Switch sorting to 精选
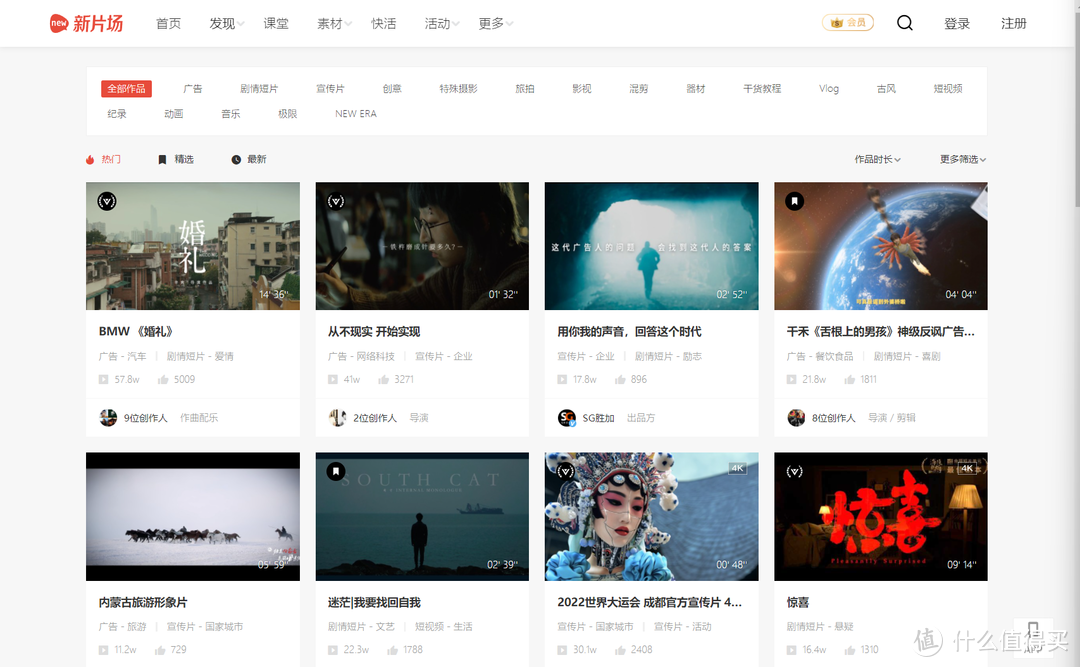Viewport: 1080px width, 667px height. coord(176,159)
